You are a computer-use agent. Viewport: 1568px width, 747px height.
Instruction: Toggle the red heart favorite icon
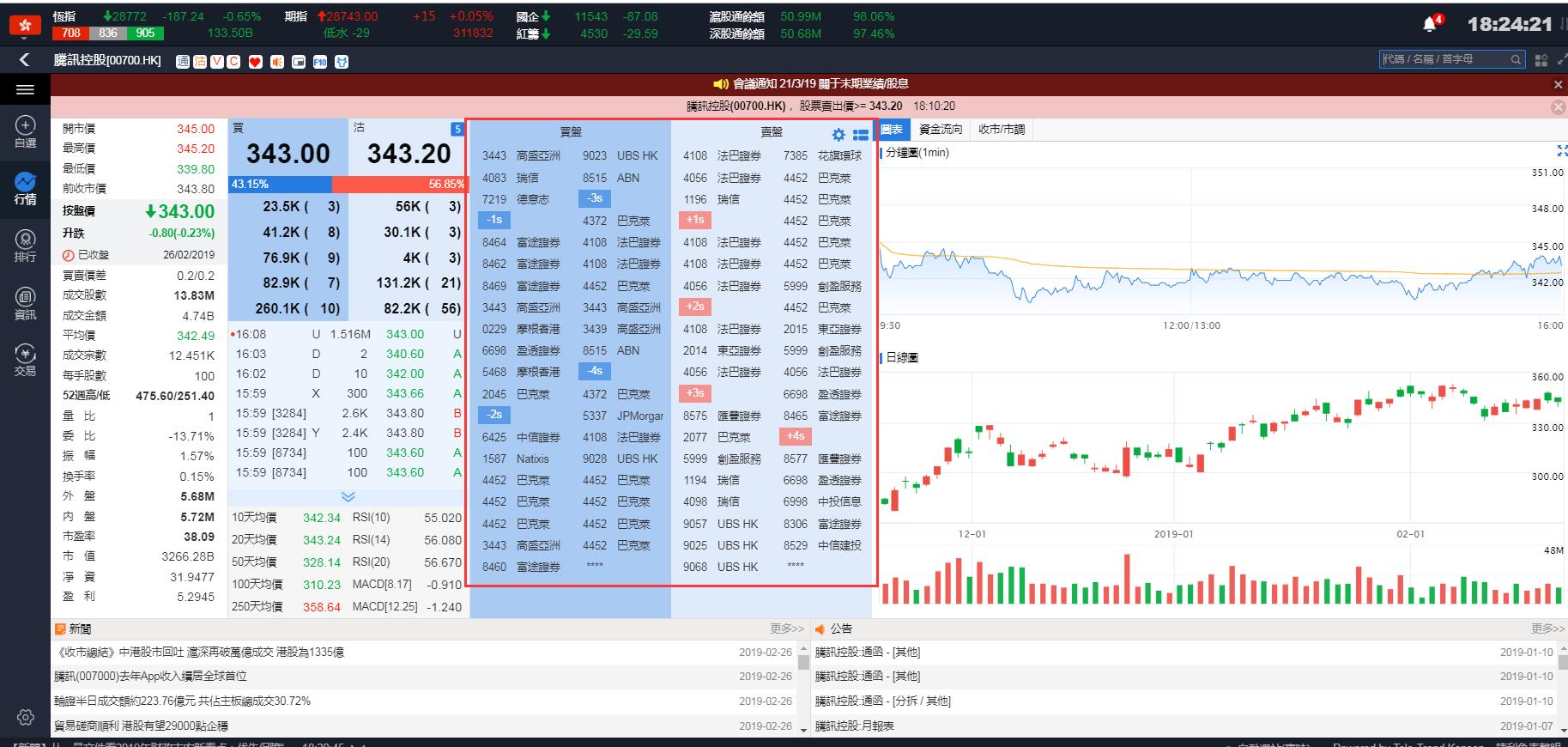pyautogui.click(x=255, y=61)
